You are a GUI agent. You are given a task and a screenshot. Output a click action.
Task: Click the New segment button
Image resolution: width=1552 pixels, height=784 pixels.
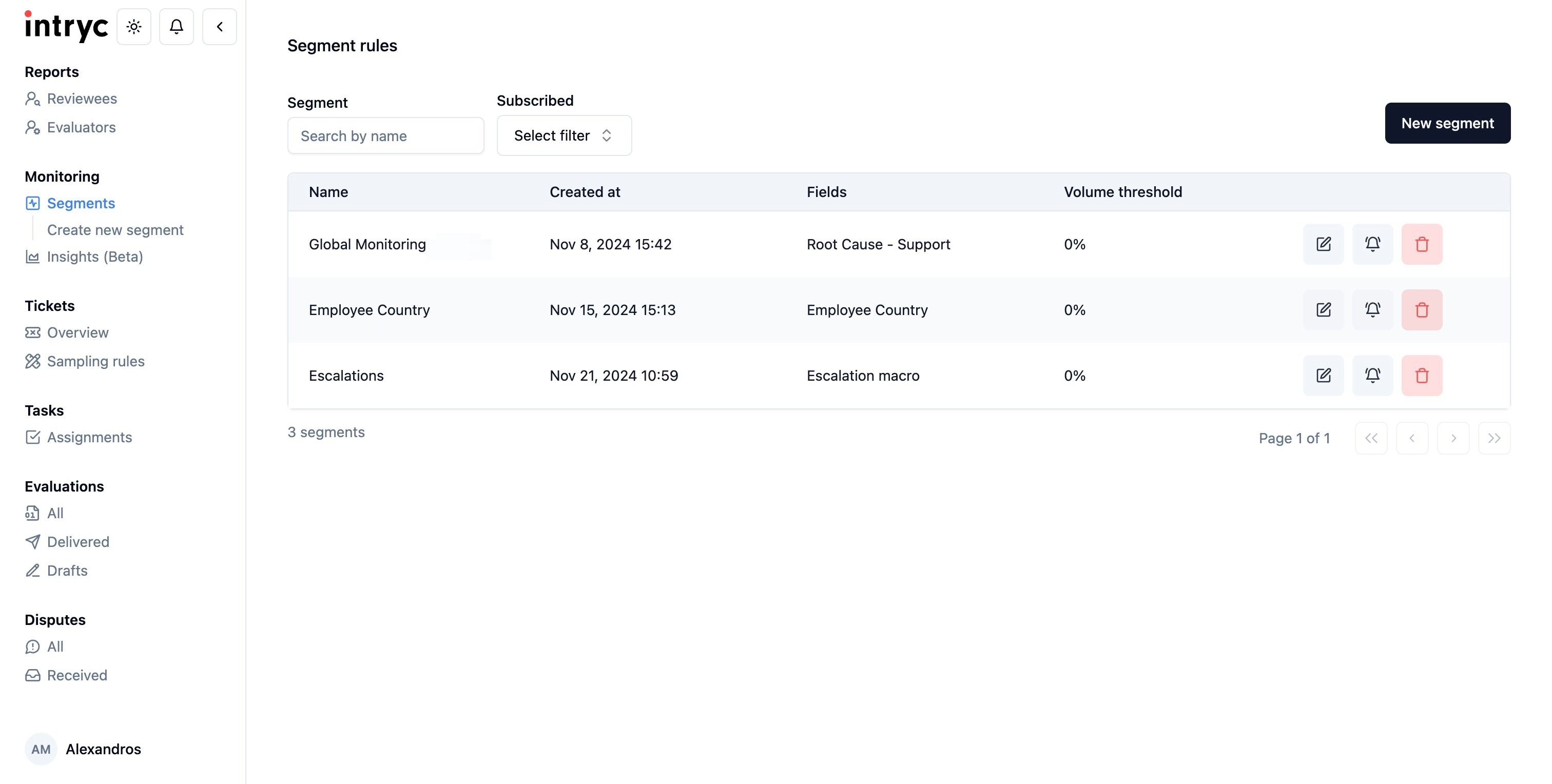coord(1447,123)
